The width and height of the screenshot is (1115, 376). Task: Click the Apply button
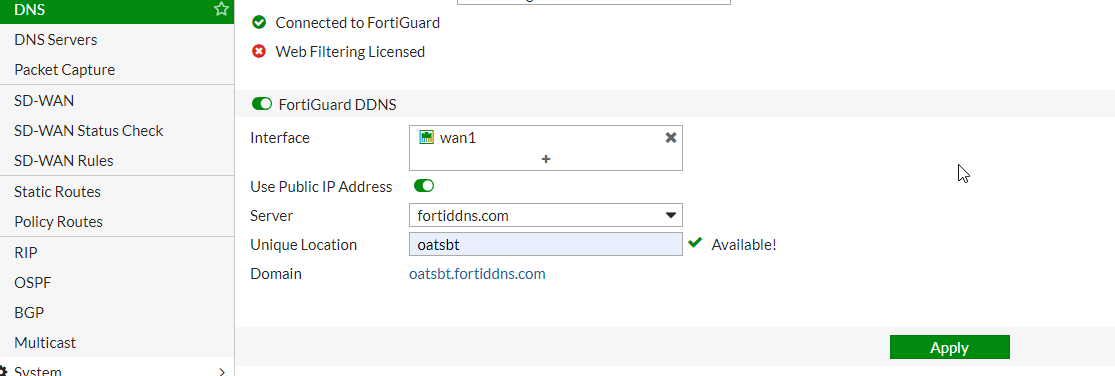click(949, 348)
